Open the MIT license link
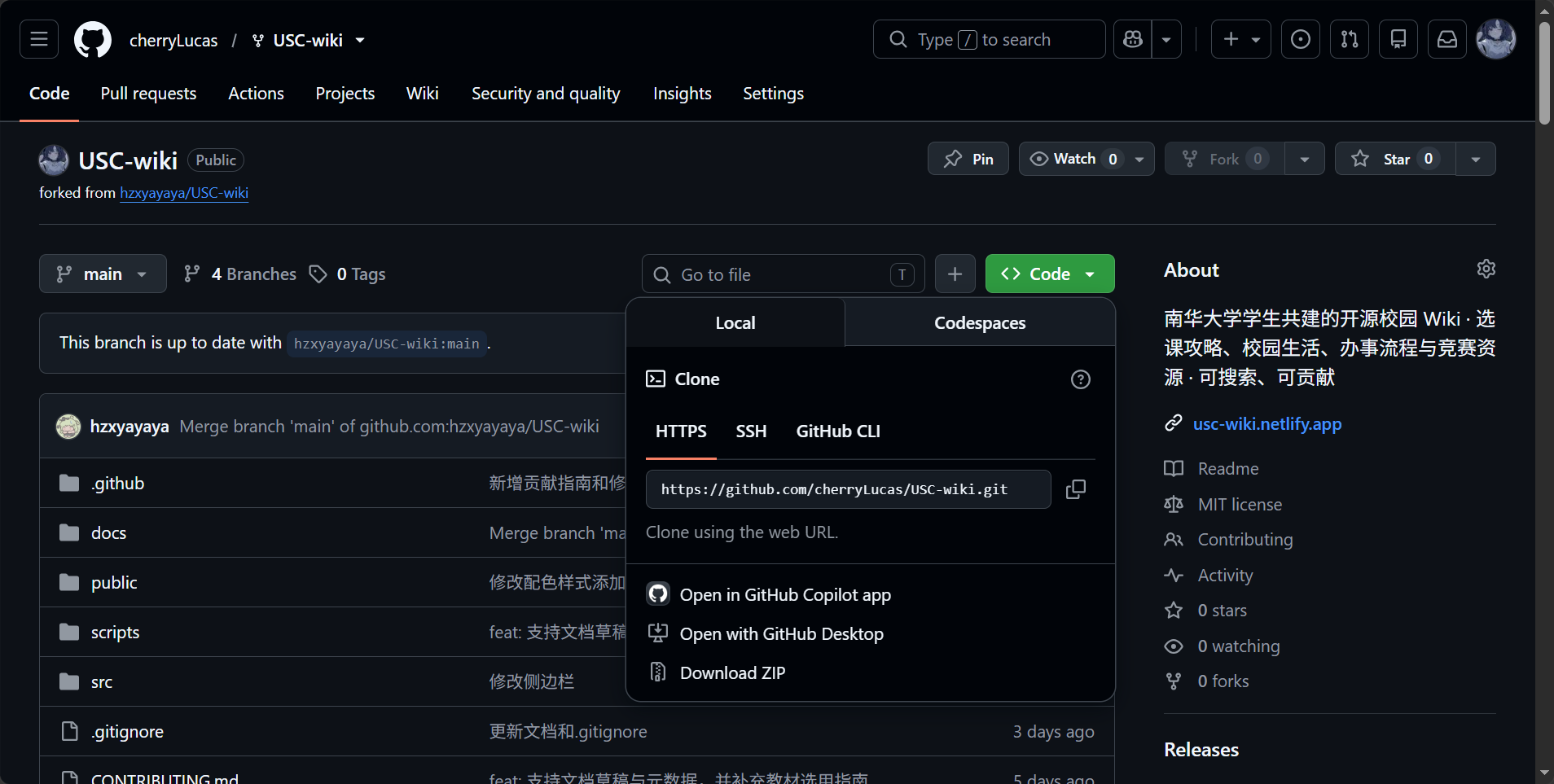 (x=1240, y=505)
